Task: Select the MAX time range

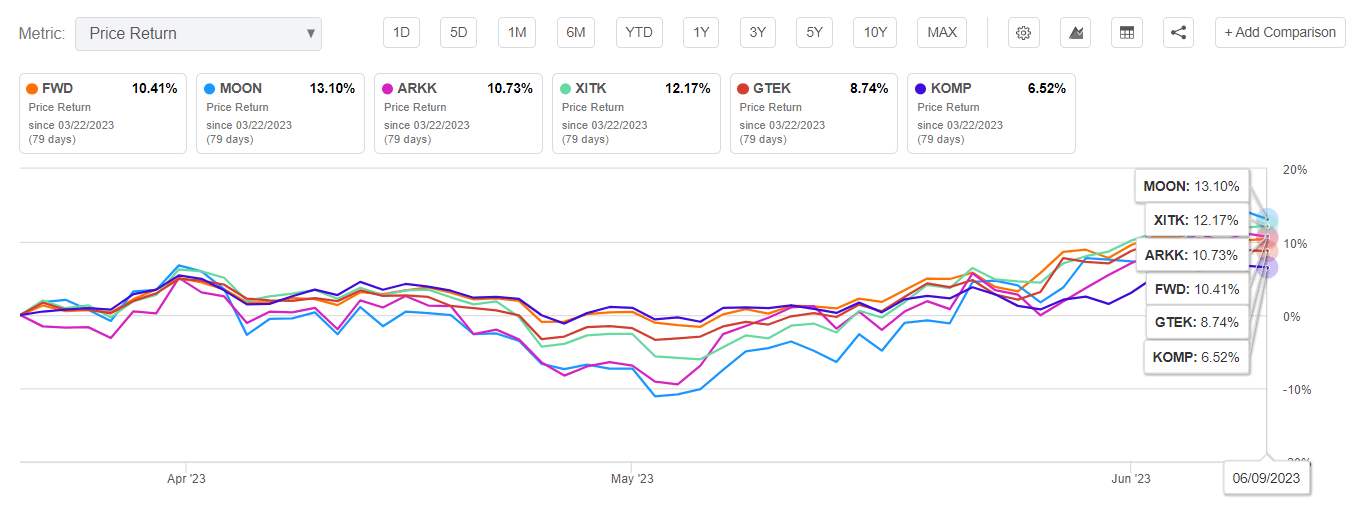Action: (942, 32)
